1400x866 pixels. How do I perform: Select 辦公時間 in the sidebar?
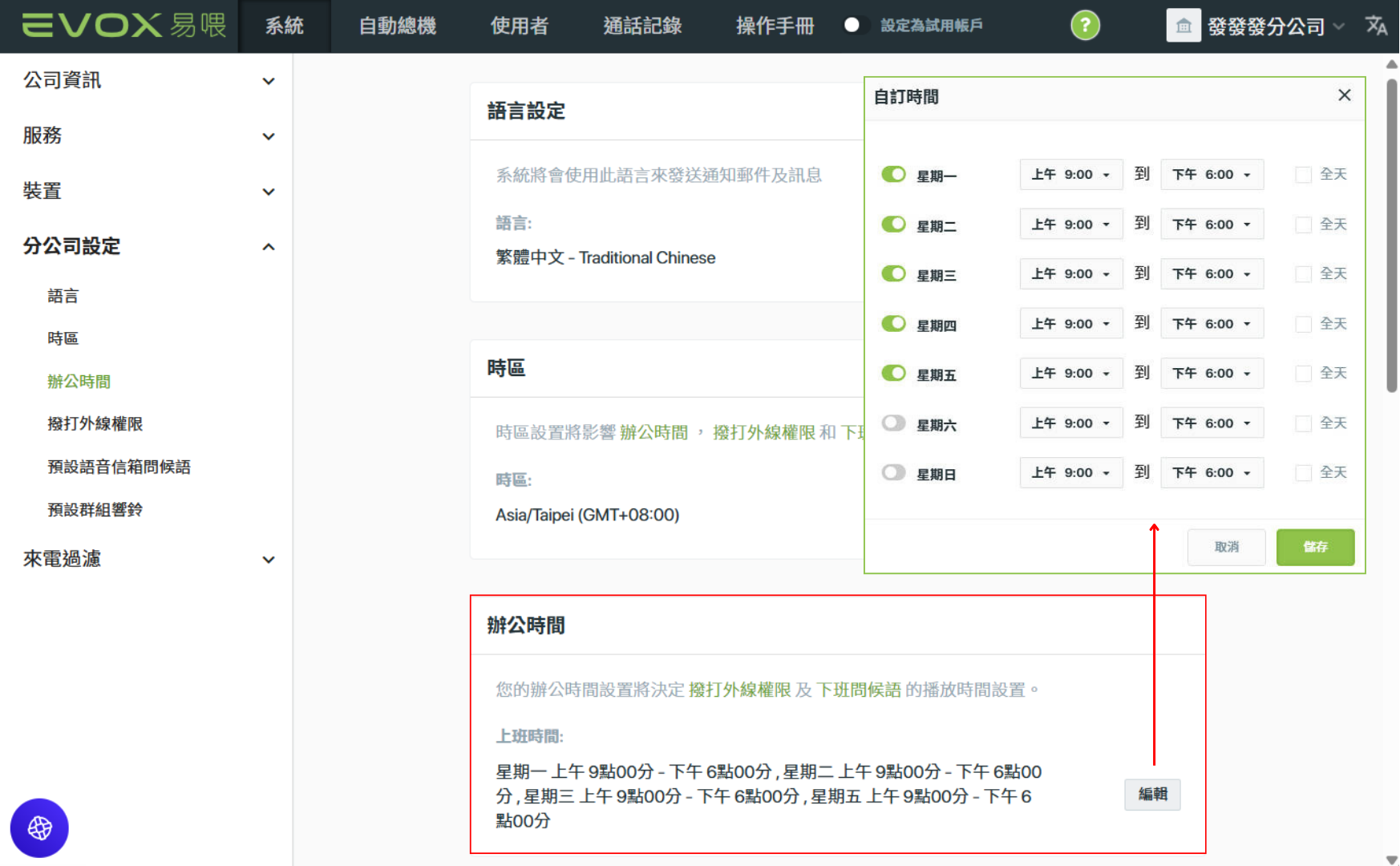(x=79, y=382)
